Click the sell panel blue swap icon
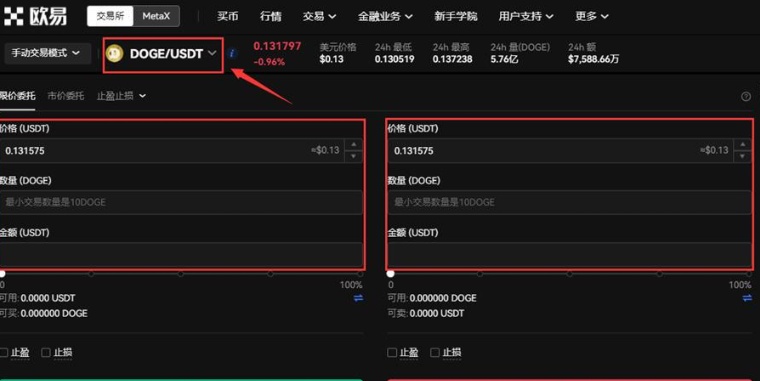The height and width of the screenshot is (381, 760). point(747,298)
